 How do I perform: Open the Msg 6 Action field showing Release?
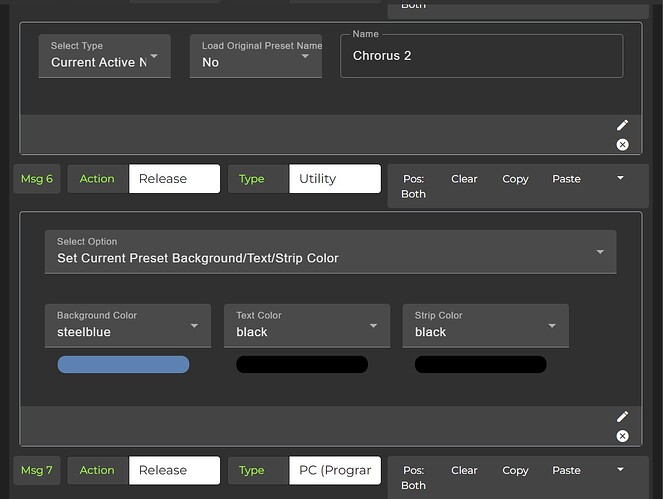pos(174,179)
